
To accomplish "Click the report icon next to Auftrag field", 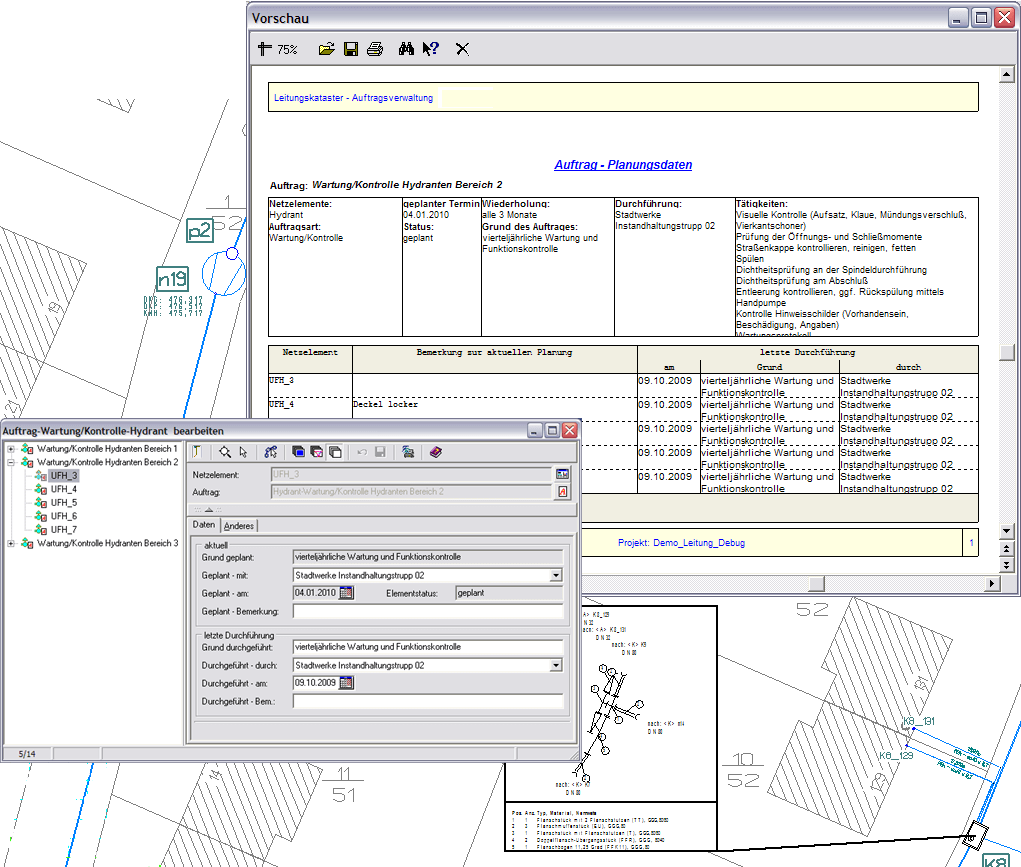I will pyautogui.click(x=562, y=492).
